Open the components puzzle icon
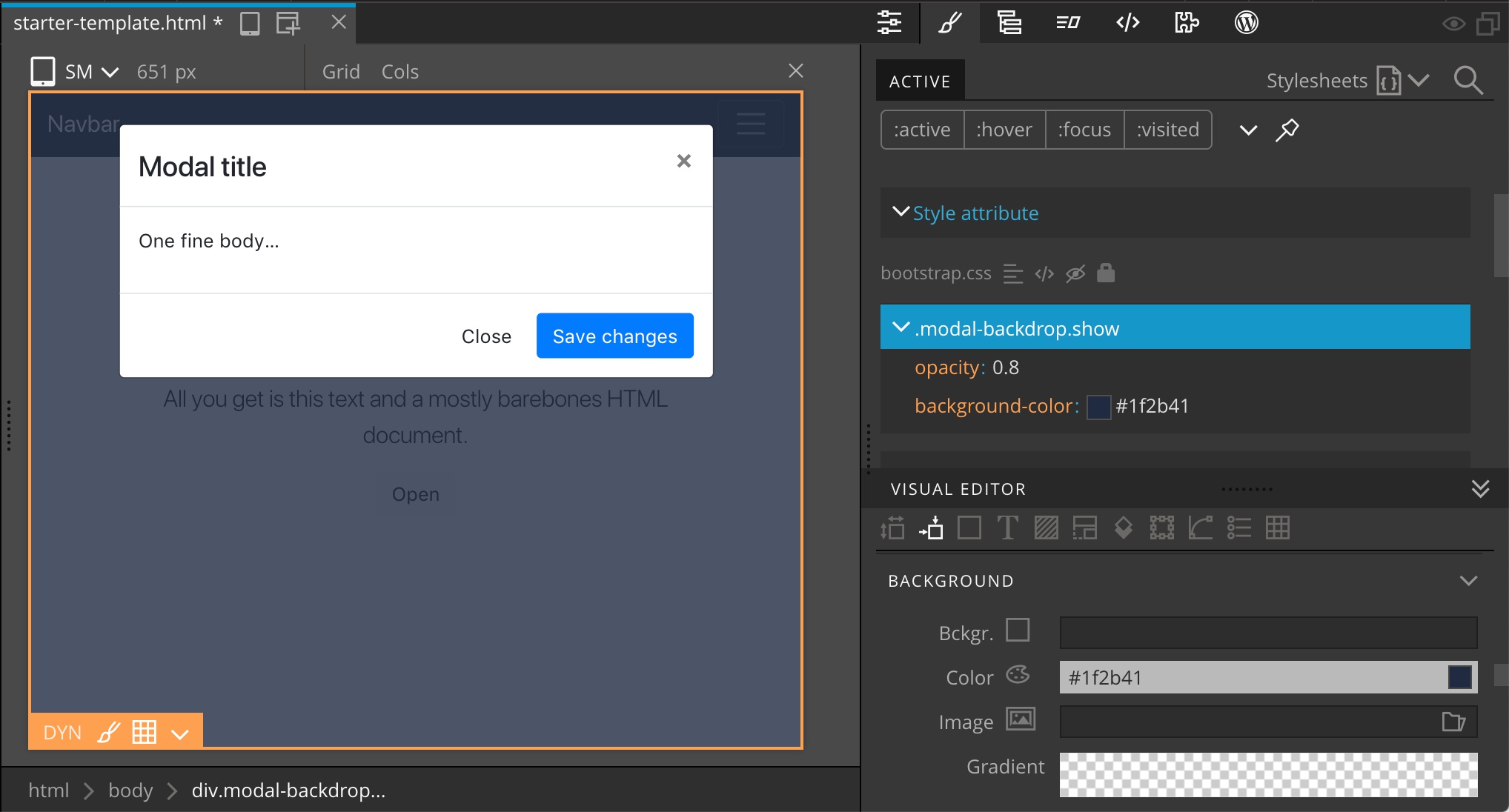The image size is (1509, 812). pyautogui.click(x=1187, y=23)
